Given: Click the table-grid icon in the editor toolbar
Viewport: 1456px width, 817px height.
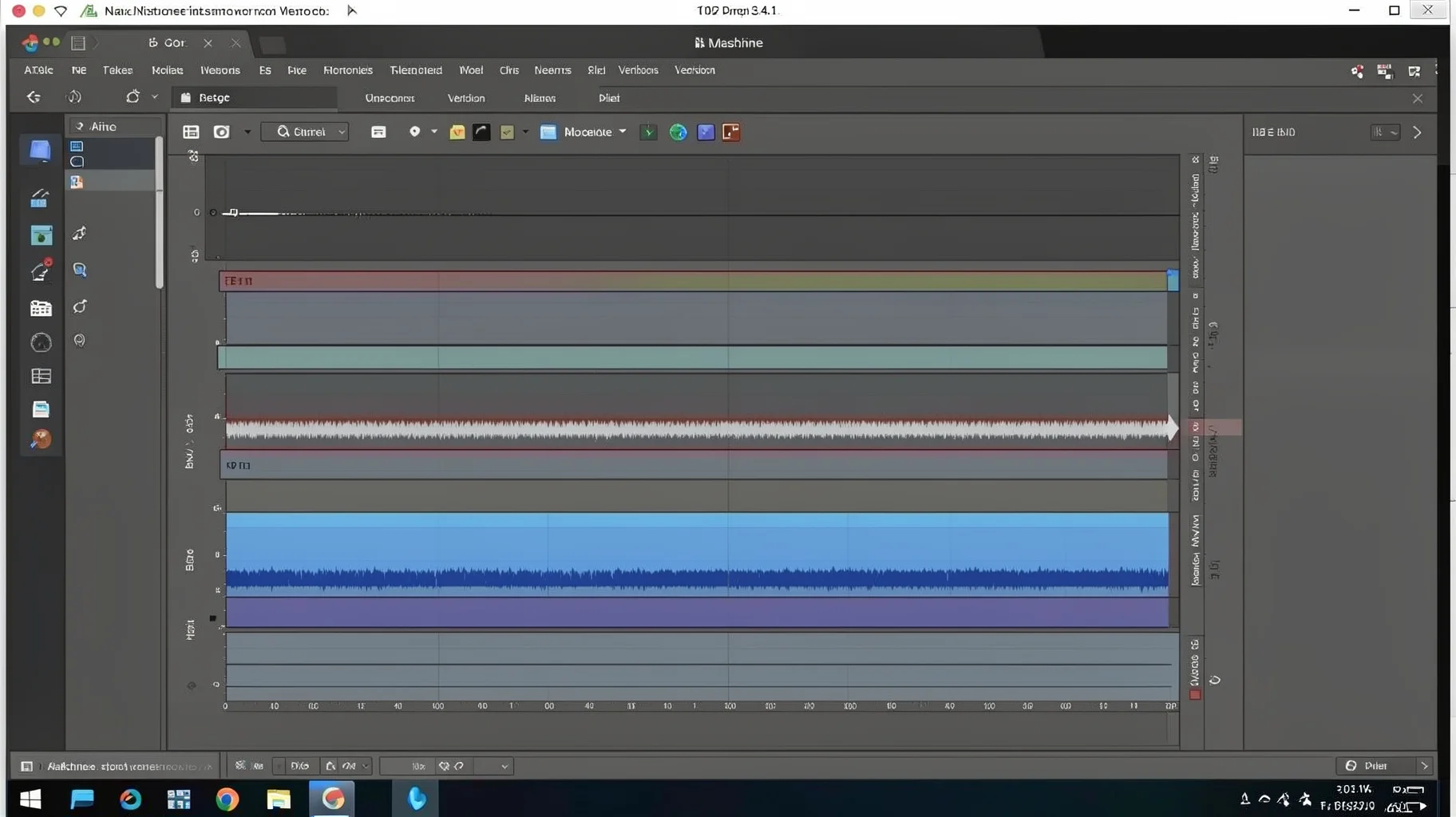Looking at the screenshot, I should [191, 132].
